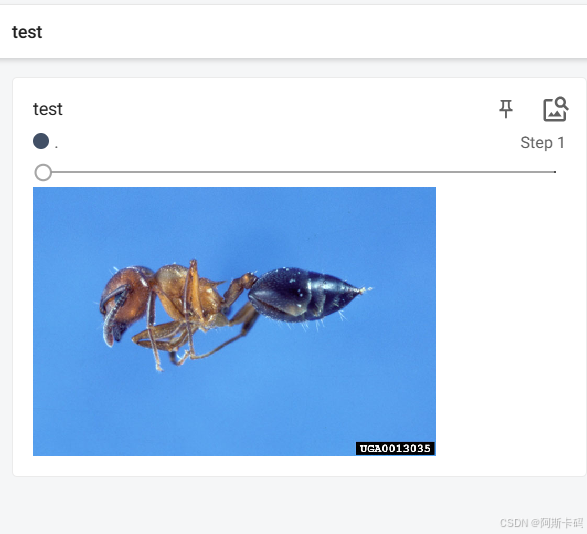Click the 'Step 1' label
Image resolution: width=587 pixels, height=534 pixels.
coord(542,143)
